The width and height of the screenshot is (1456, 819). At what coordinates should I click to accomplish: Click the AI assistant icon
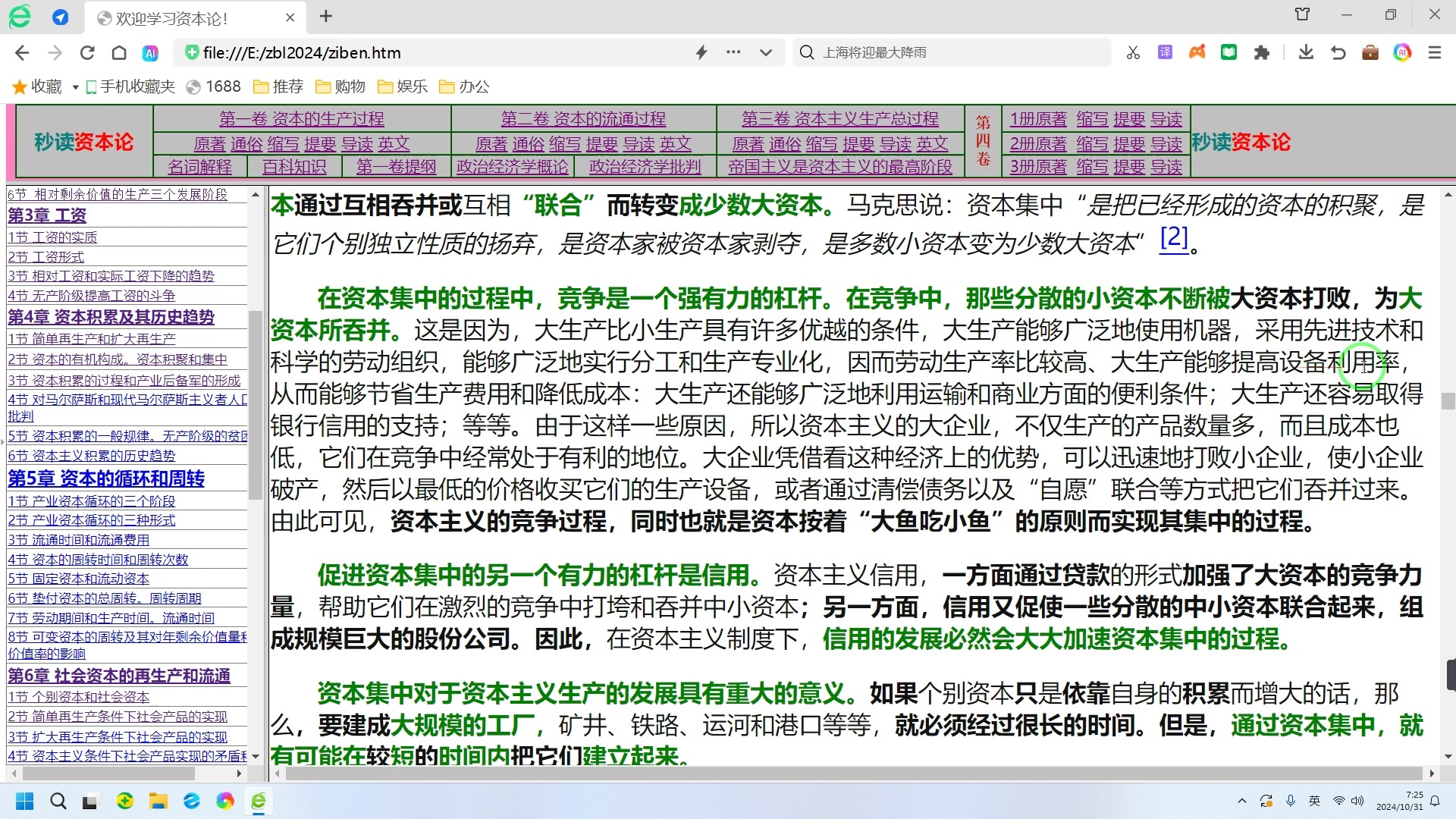150,53
